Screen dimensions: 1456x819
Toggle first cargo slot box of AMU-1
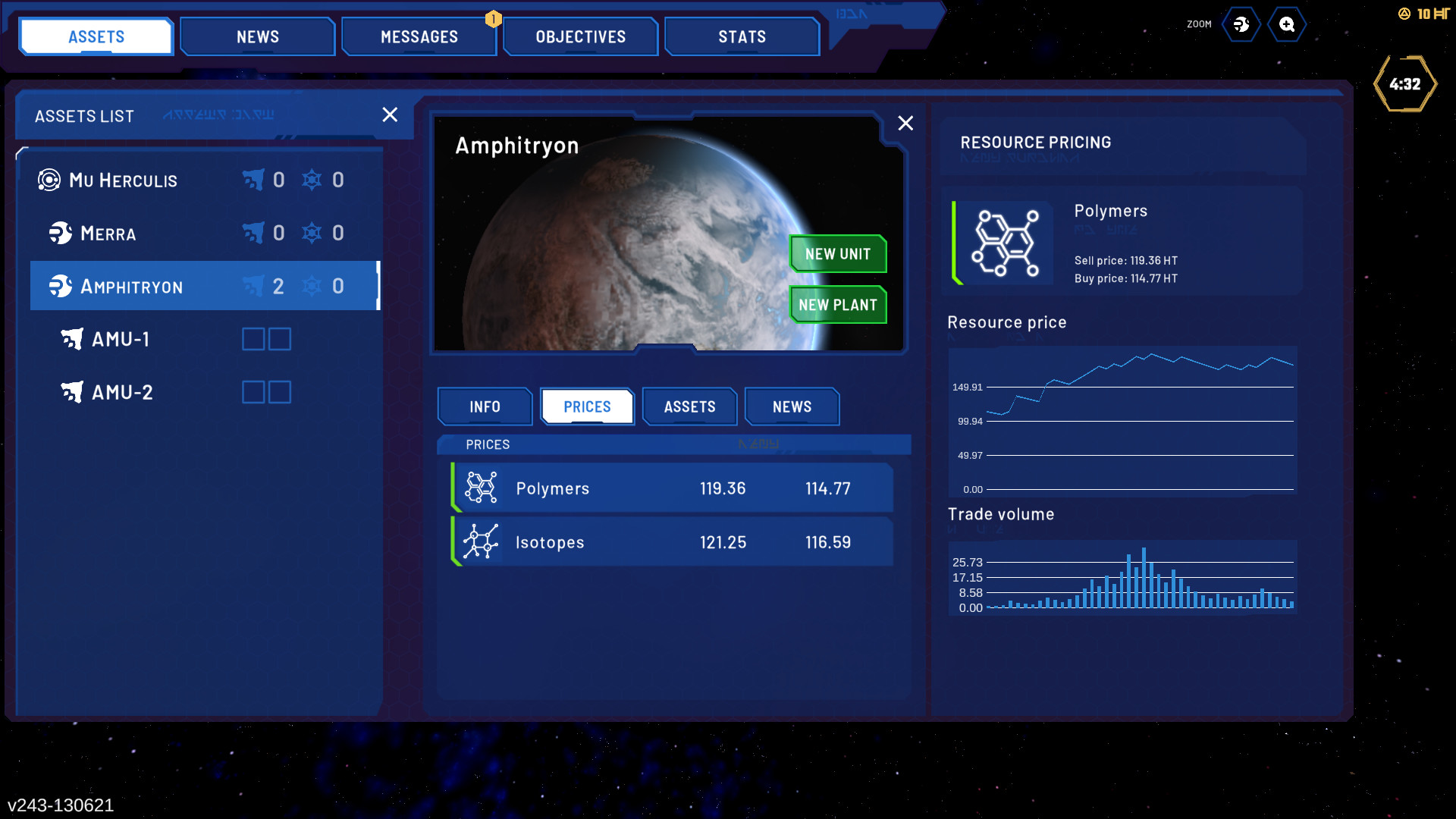coord(253,339)
